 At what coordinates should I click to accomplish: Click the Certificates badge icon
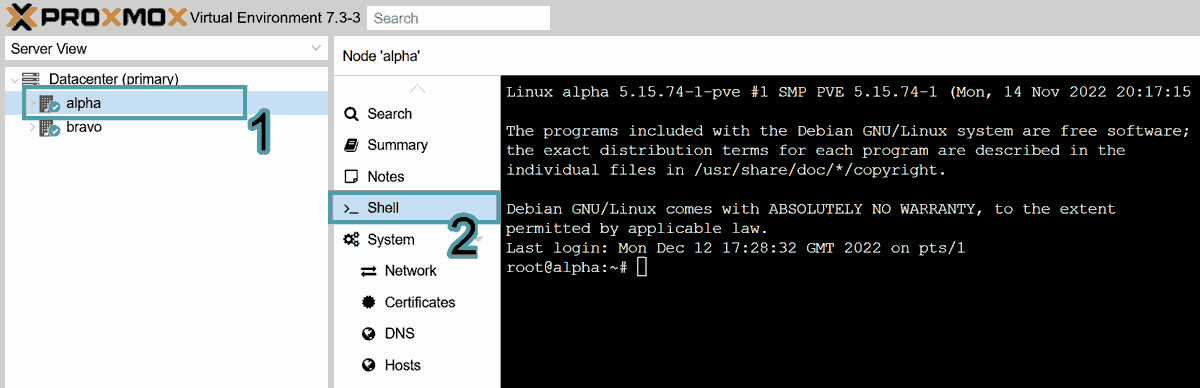point(368,302)
